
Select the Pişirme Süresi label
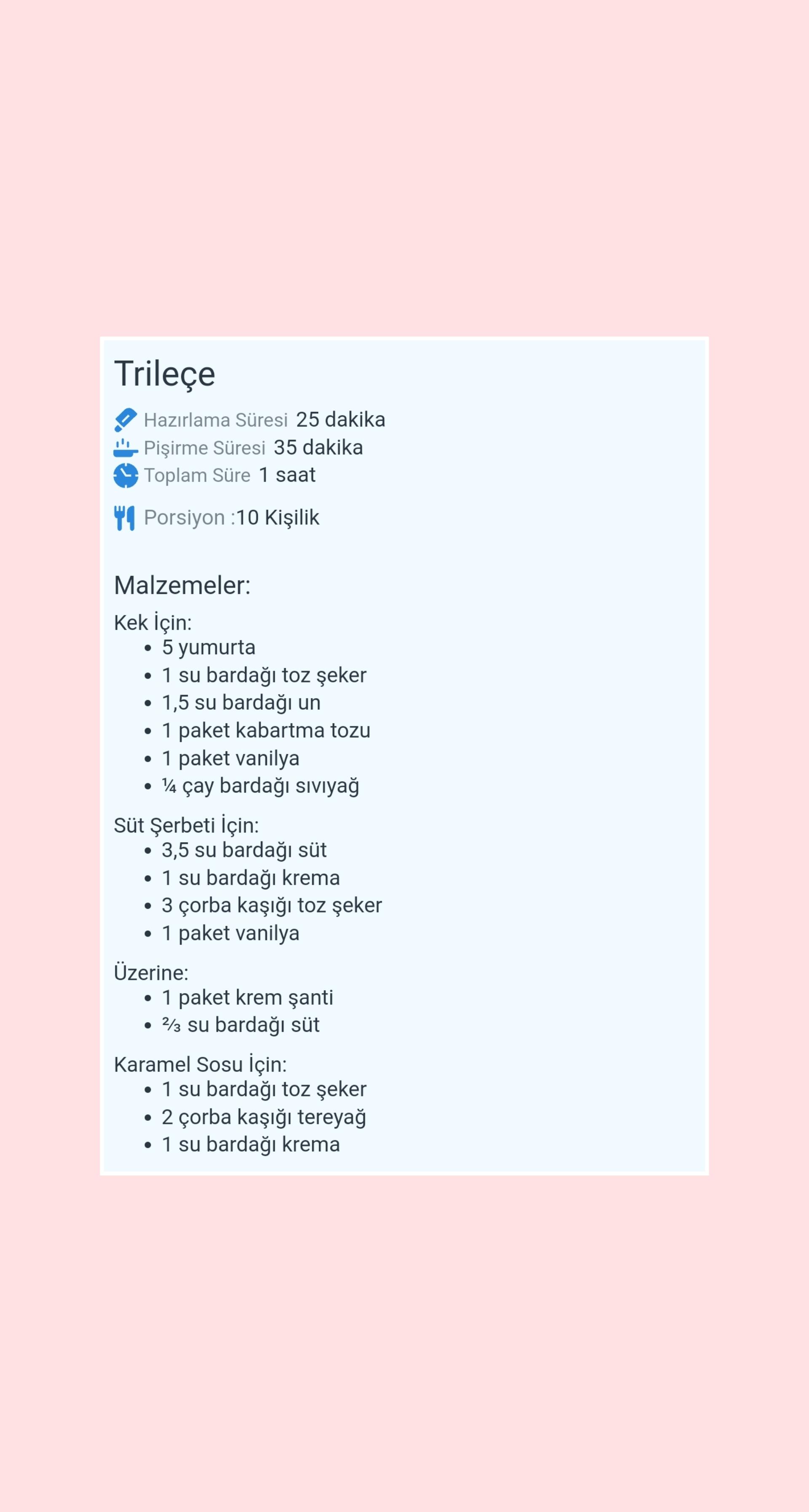tap(205, 448)
